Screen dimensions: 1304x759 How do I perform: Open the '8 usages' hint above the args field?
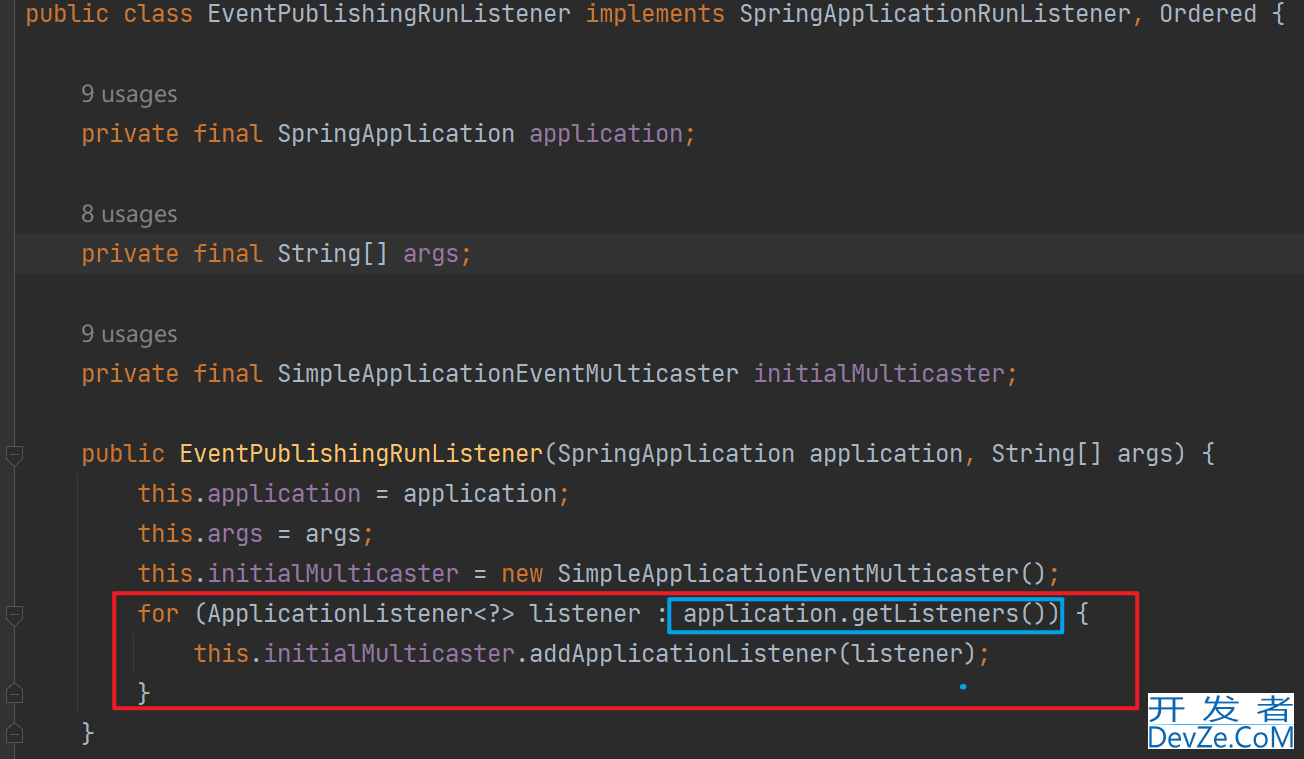(129, 214)
